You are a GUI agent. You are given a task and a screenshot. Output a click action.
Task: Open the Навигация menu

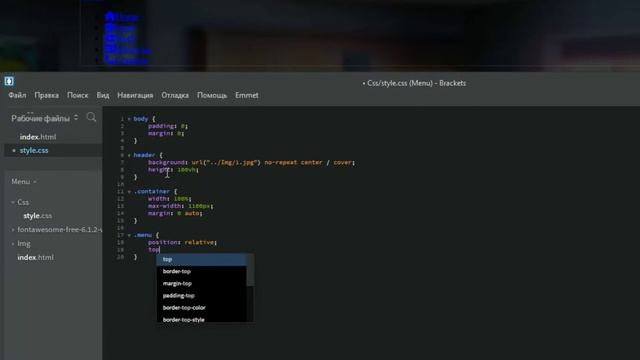135,95
